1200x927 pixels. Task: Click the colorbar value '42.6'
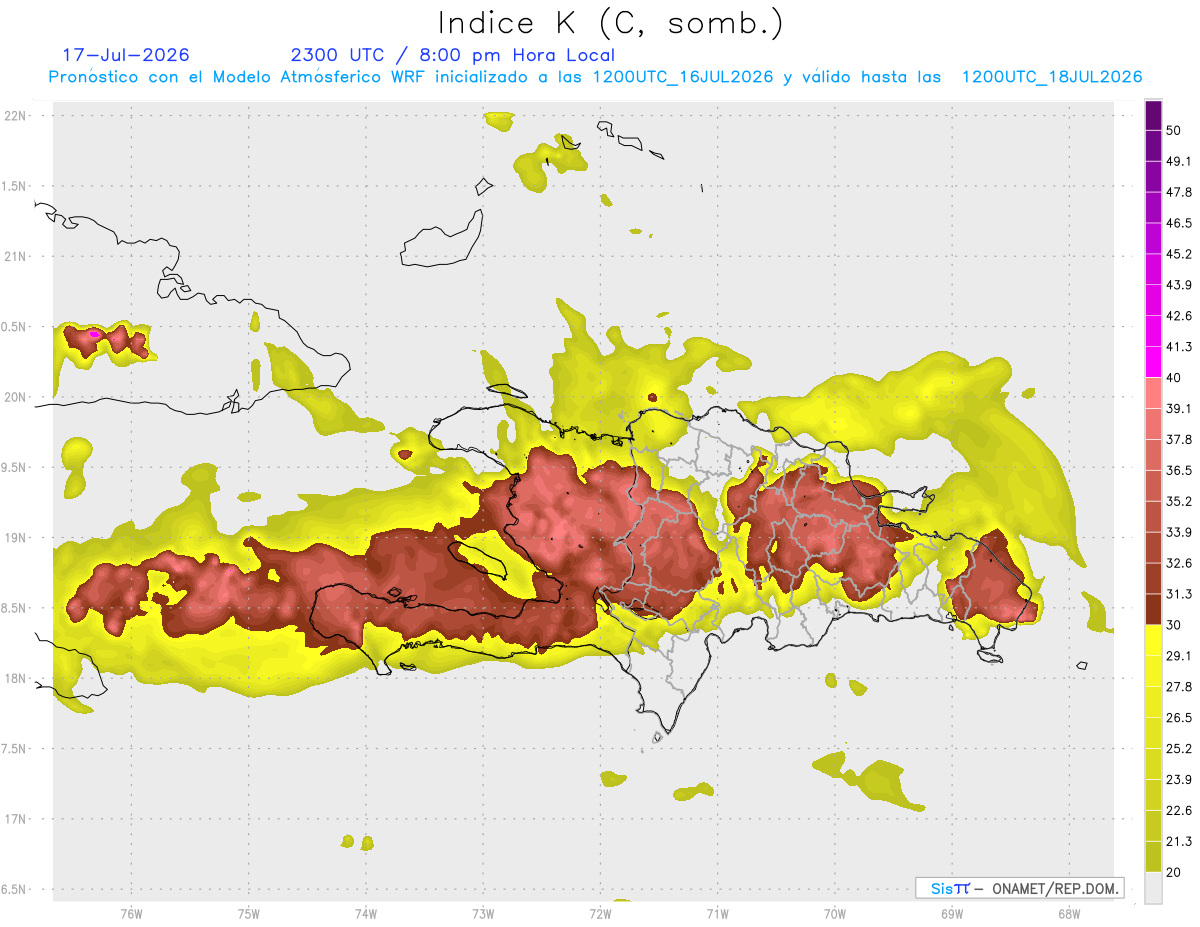point(1179,316)
